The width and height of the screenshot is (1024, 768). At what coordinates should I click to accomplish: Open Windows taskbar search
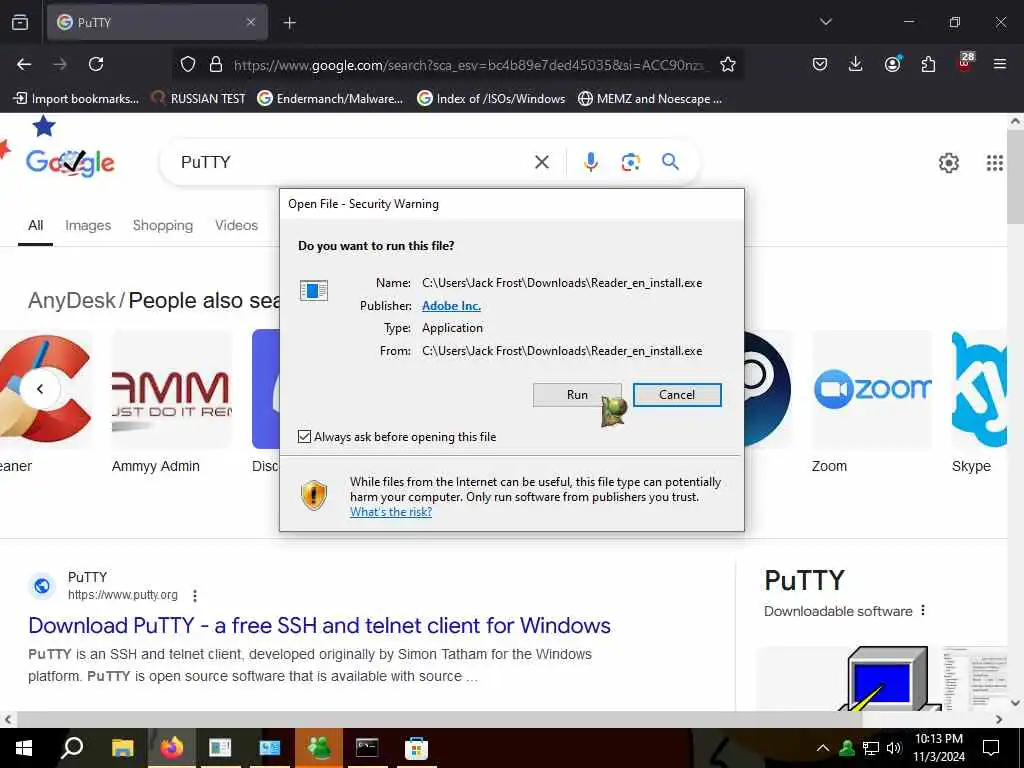coord(72,748)
